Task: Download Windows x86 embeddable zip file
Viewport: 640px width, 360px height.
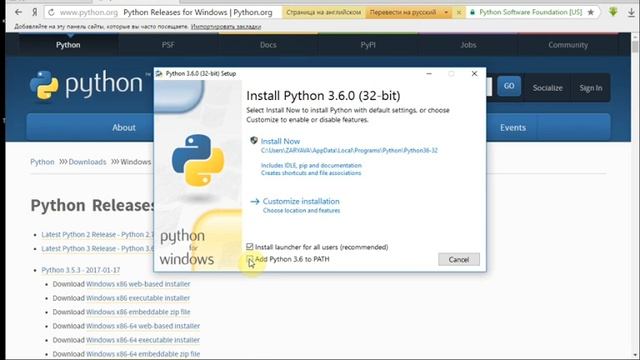Action: tap(138, 312)
